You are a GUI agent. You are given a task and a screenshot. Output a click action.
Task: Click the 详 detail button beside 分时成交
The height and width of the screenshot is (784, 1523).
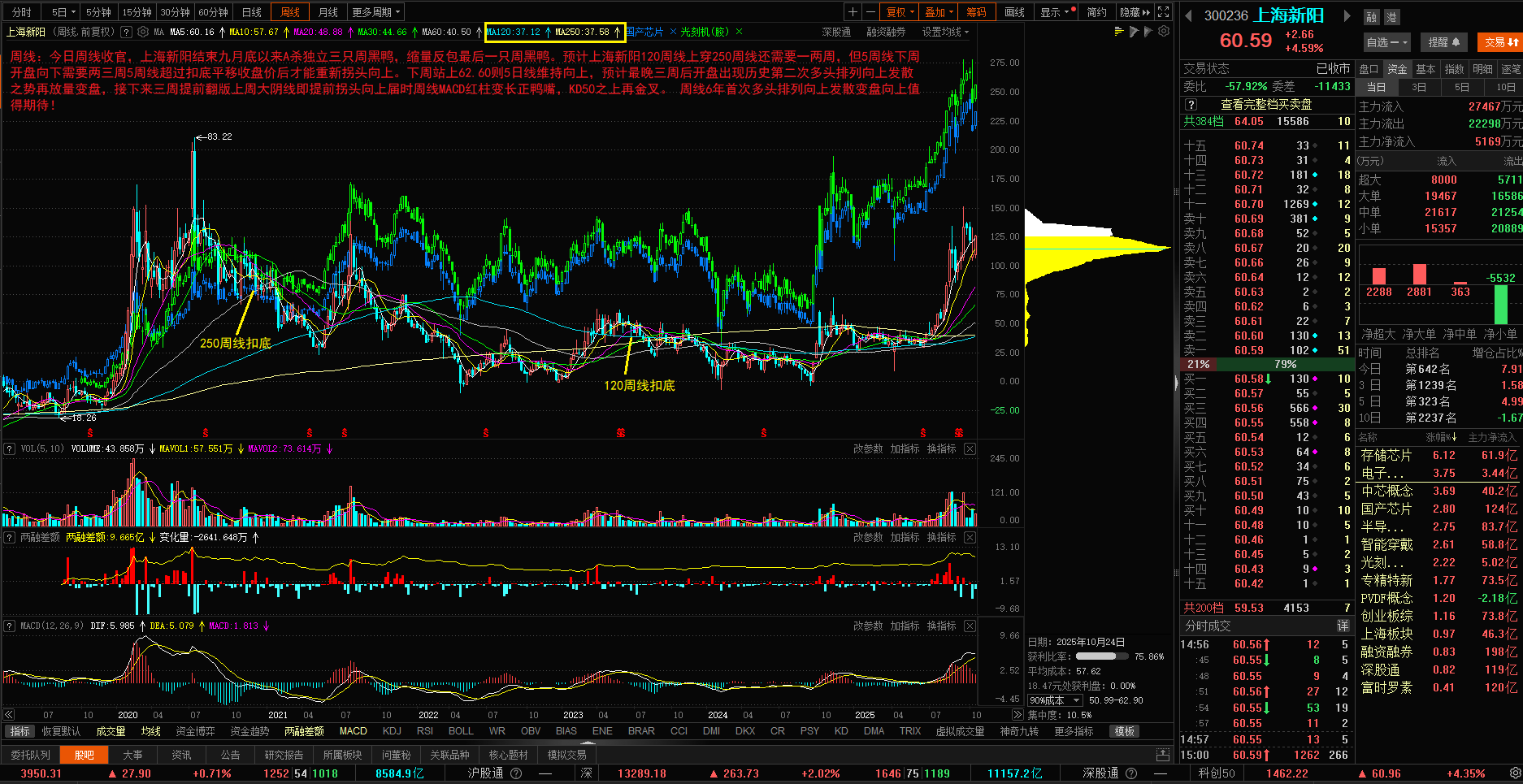click(x=1343, y=626)
